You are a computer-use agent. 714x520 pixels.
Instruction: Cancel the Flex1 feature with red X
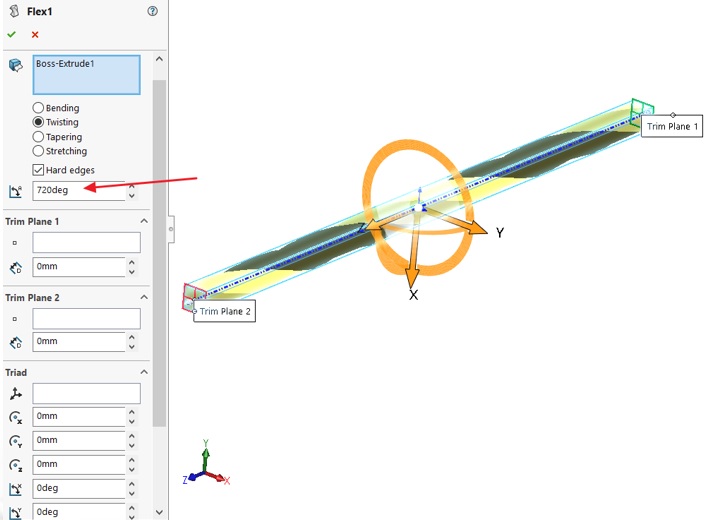[35, 35]
